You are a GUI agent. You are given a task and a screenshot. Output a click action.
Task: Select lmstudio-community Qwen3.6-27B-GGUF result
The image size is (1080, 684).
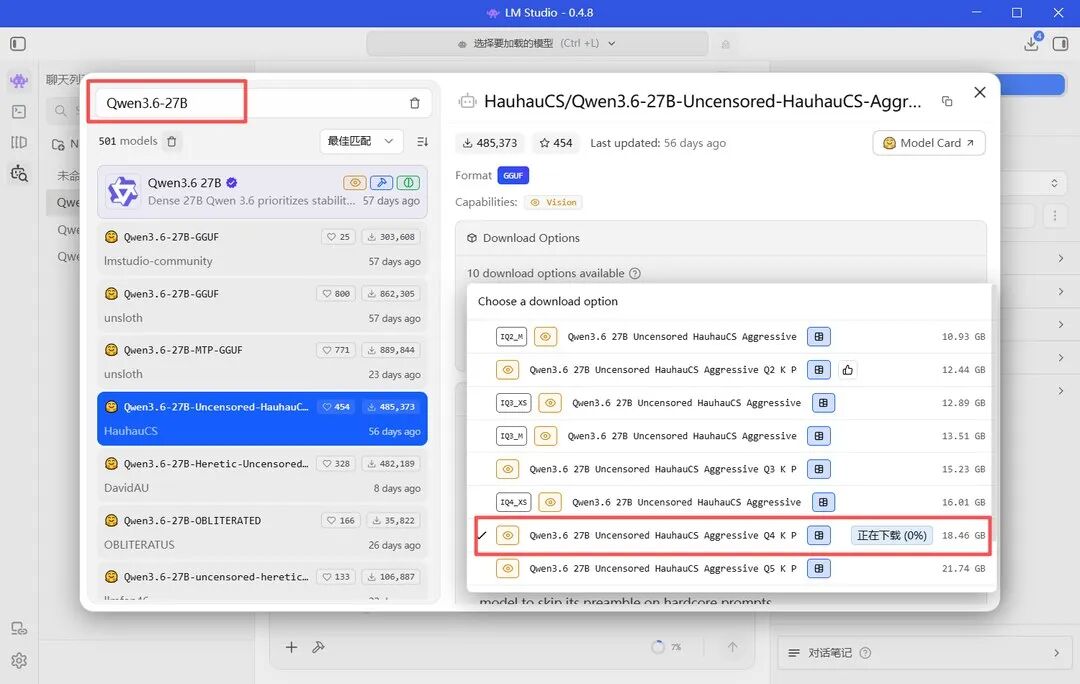(262, 249)
